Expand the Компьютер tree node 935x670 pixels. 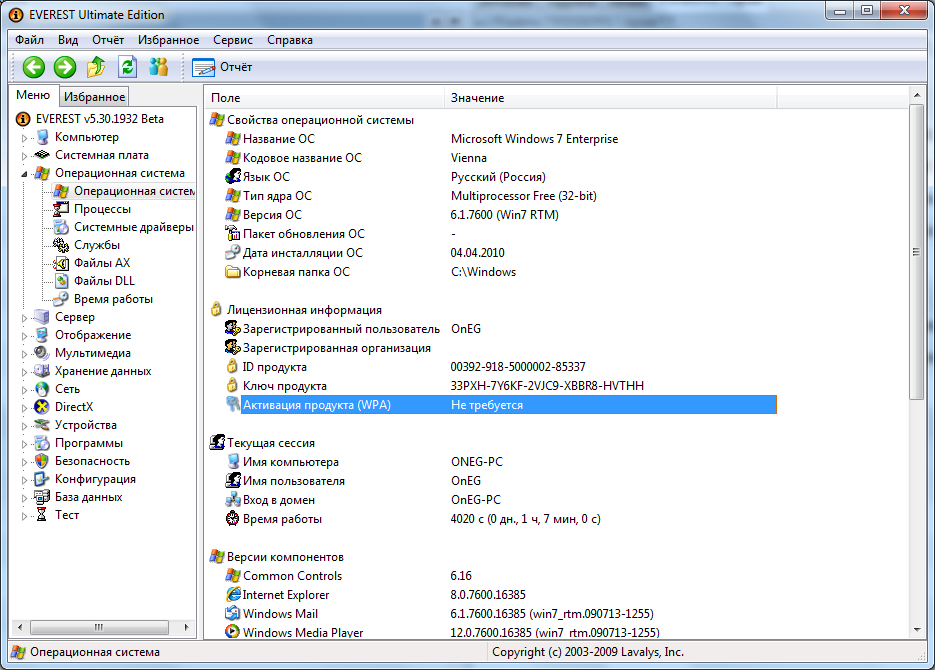pyautogui.click(x=24, y=138)
